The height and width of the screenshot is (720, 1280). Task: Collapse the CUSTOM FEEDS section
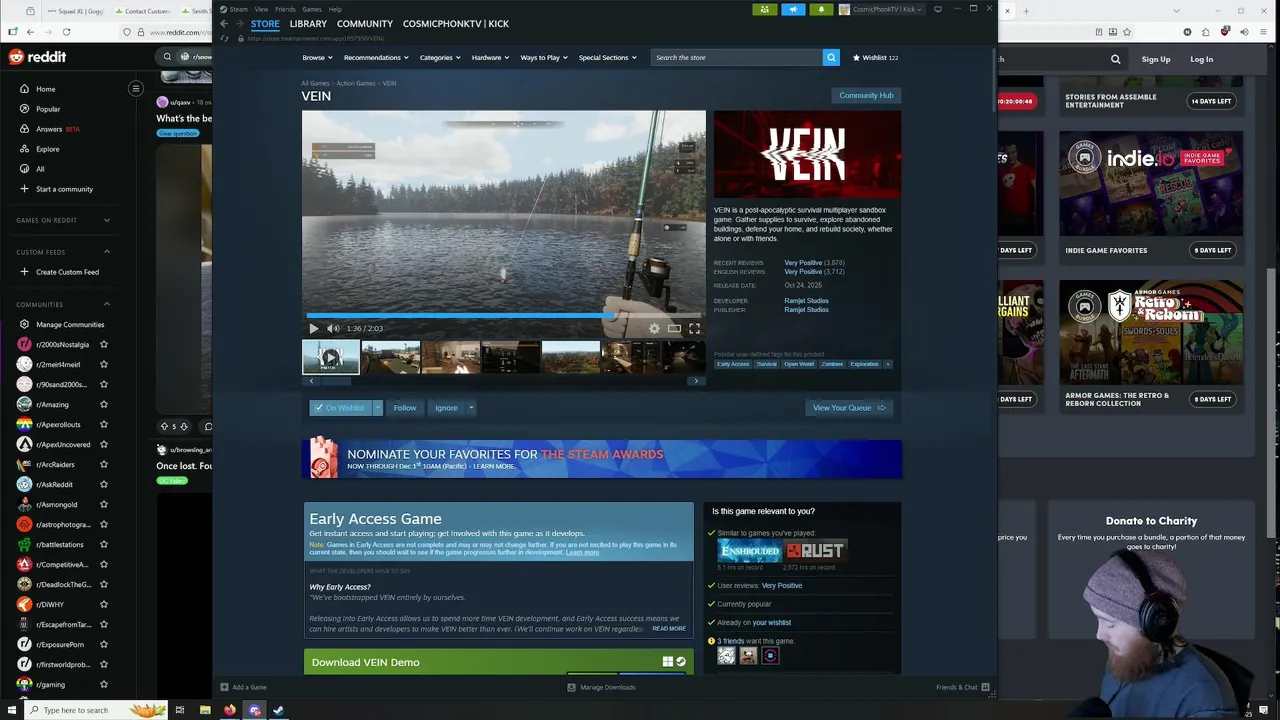[63, 252]
